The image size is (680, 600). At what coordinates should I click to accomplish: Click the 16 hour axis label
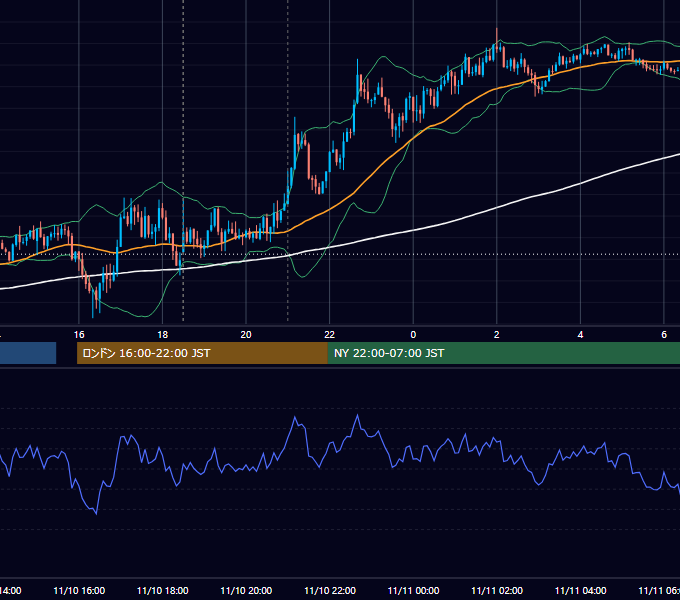point(79,335)
